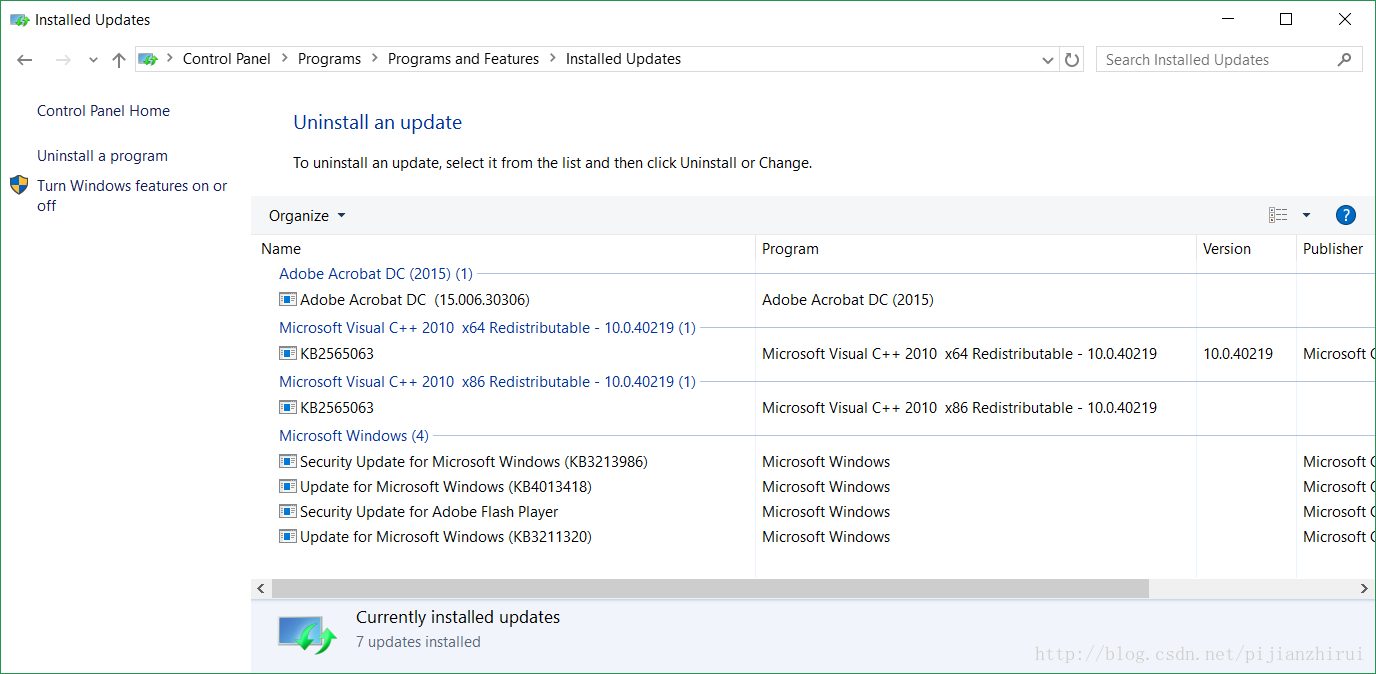Navigate to Programs and Features breadcrumb

tap(463, 59)
